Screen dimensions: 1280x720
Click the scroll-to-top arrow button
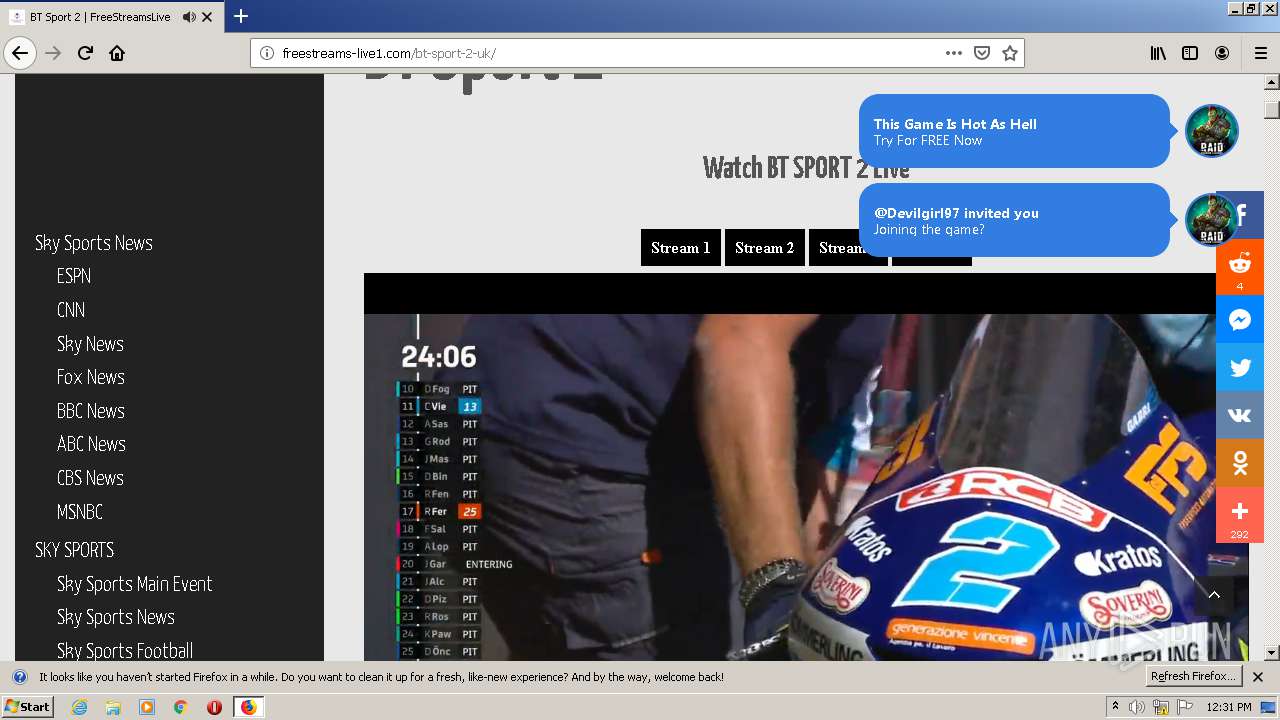[1214, 595]
